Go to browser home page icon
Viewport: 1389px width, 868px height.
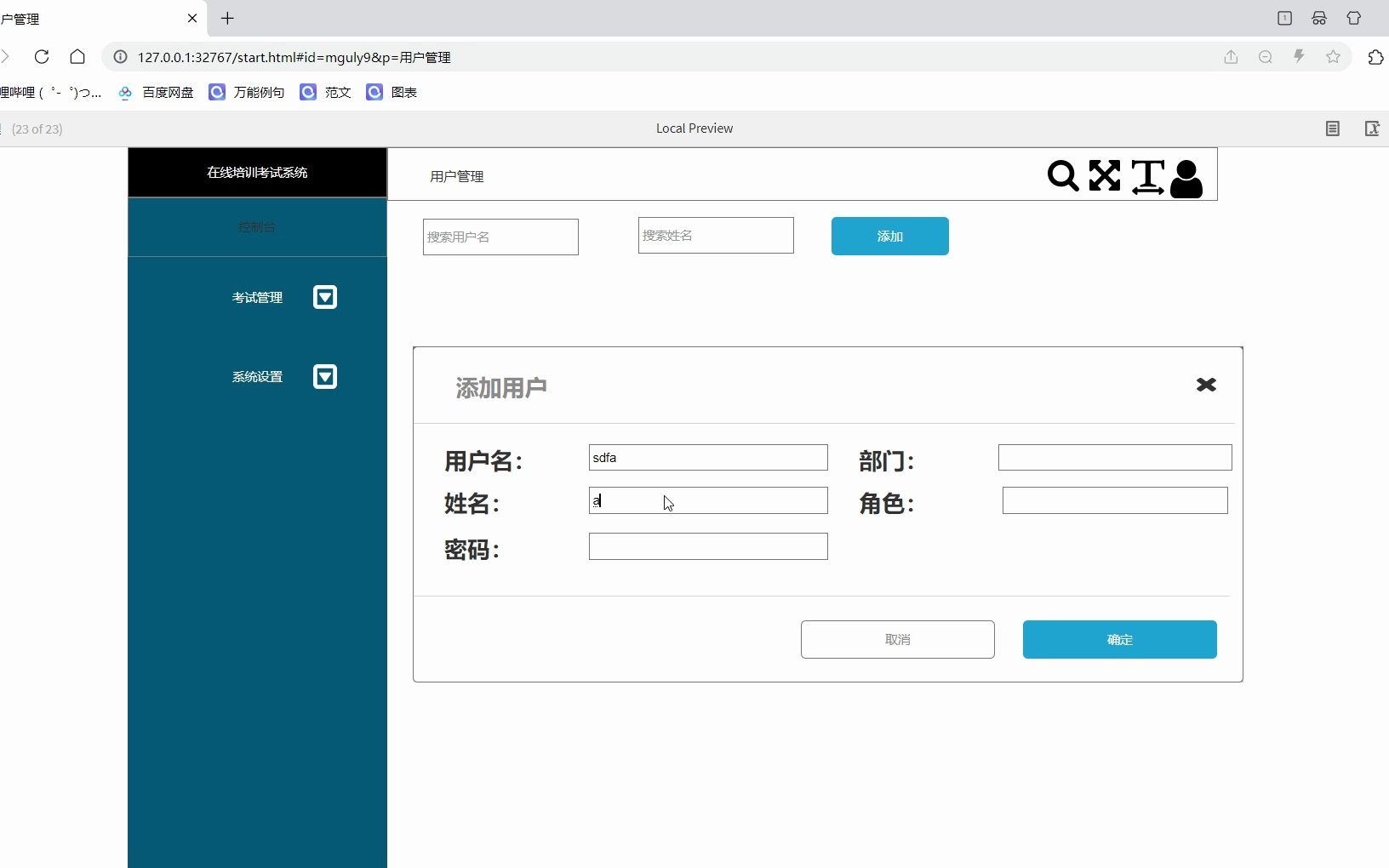[x=77, y=57]
